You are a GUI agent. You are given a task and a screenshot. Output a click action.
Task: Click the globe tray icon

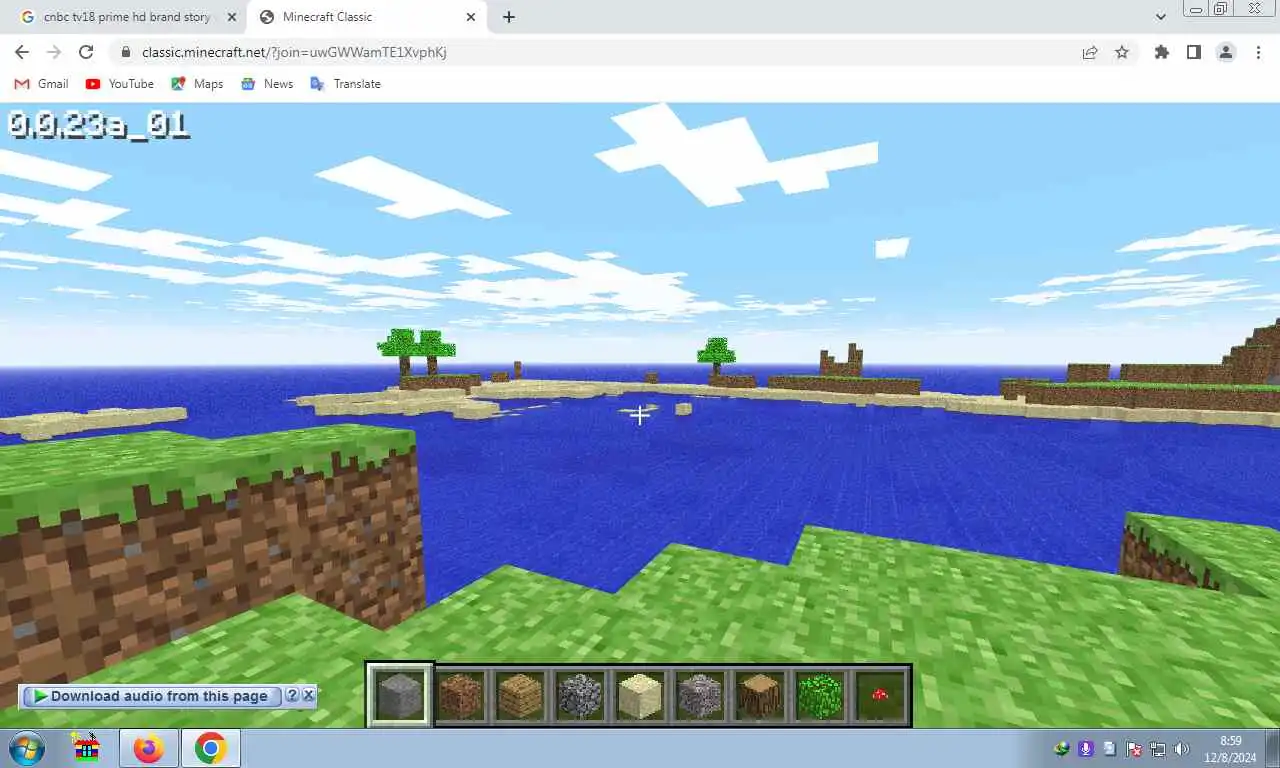point(1062,749)
